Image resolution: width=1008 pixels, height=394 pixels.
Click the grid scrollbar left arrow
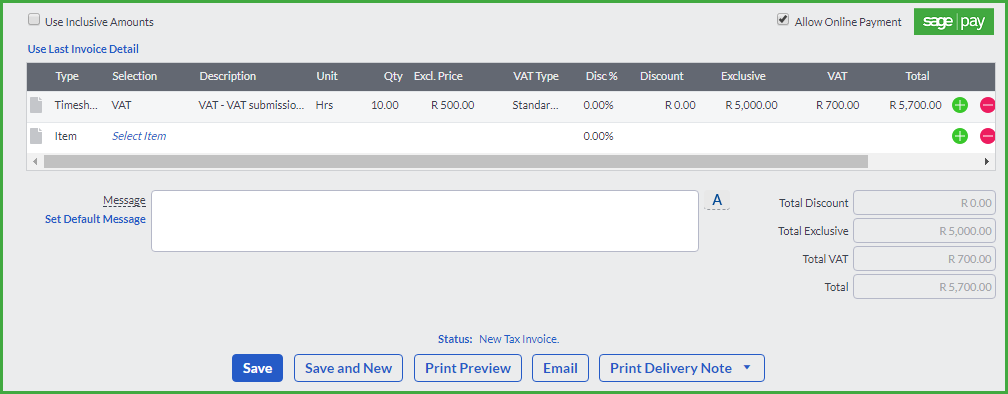(x=35, y=161)
